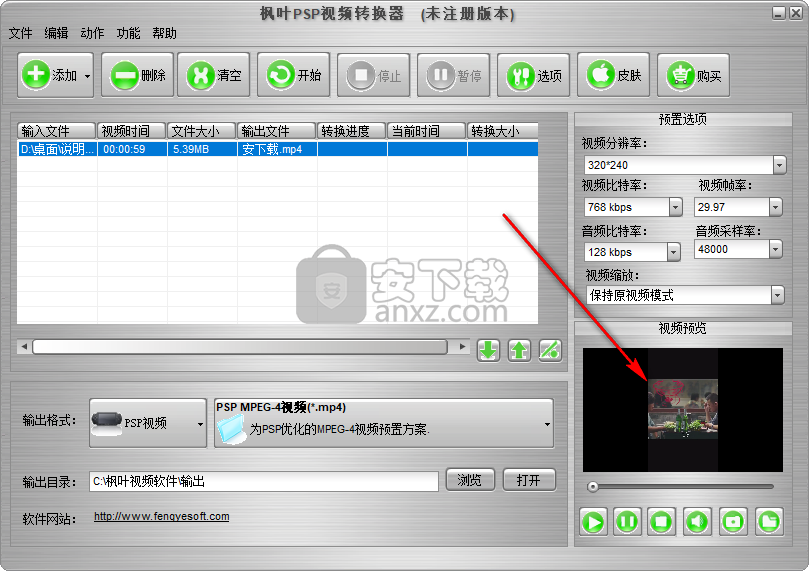The height and width of the screenshot is (571, 809).
Task: Expand the 视频分辨率 320*240 dropdown
Action: click(x=780, y=165)
